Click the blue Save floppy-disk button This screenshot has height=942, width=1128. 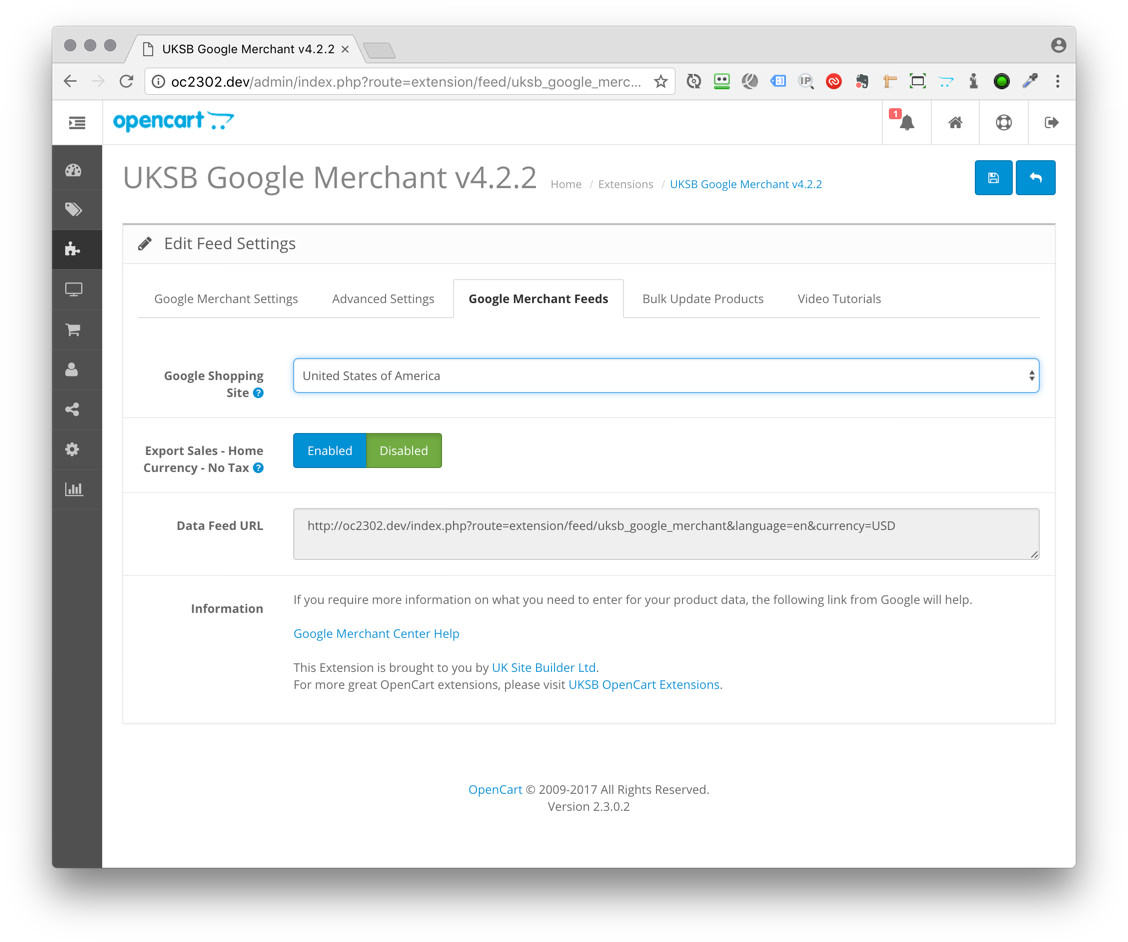click(993, 178)
